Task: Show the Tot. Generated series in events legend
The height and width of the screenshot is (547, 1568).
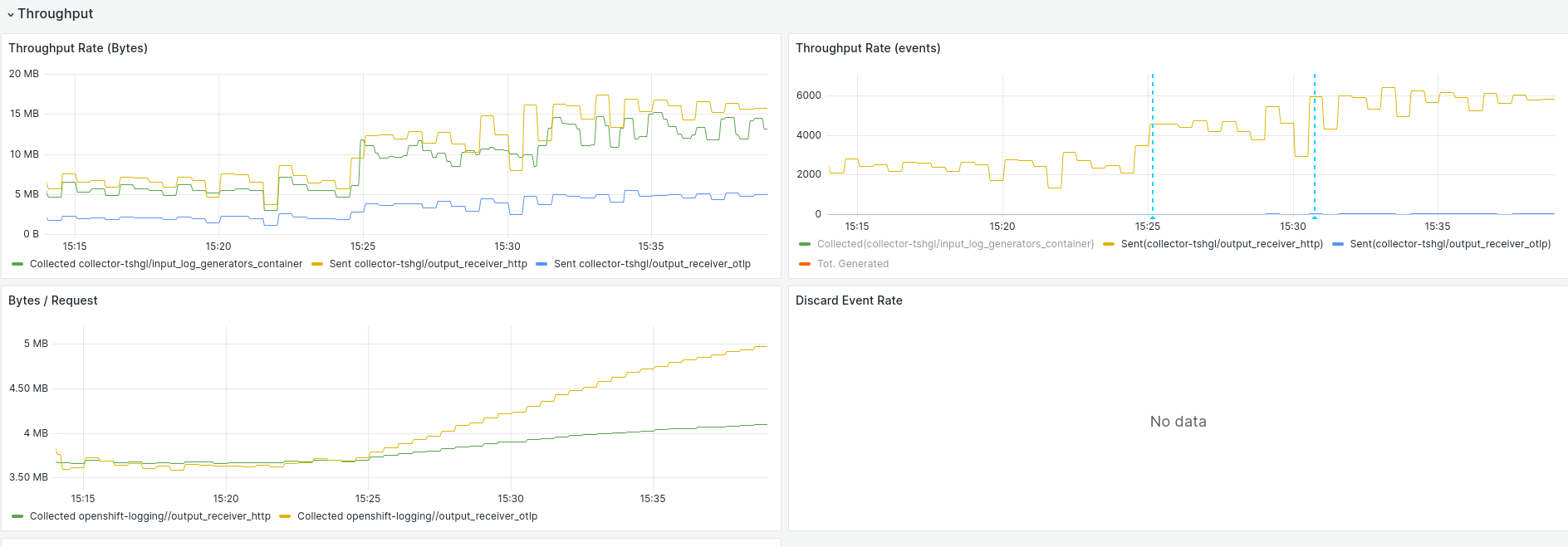Action: 853,264
